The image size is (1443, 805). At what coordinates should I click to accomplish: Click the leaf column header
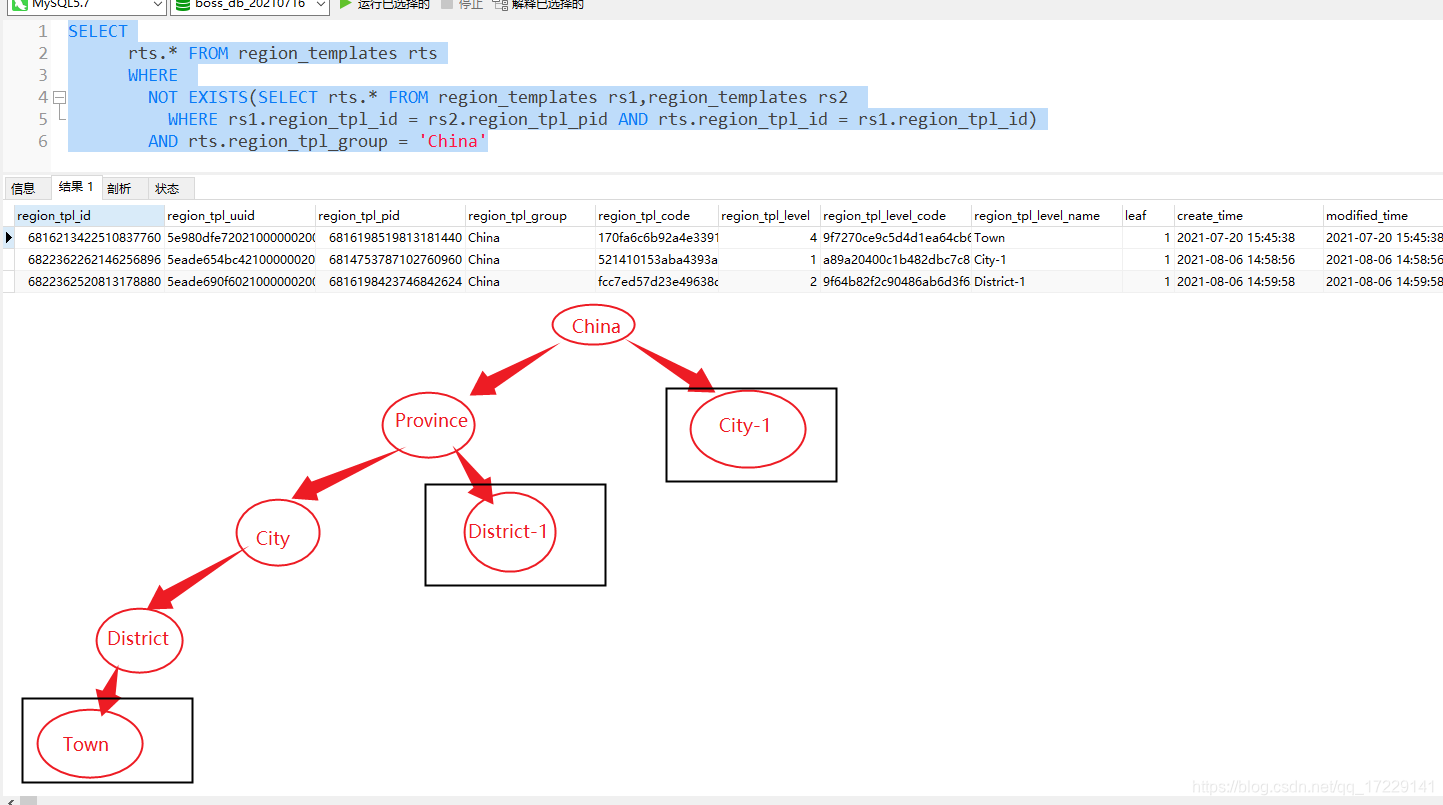[x=1136, y=215]
